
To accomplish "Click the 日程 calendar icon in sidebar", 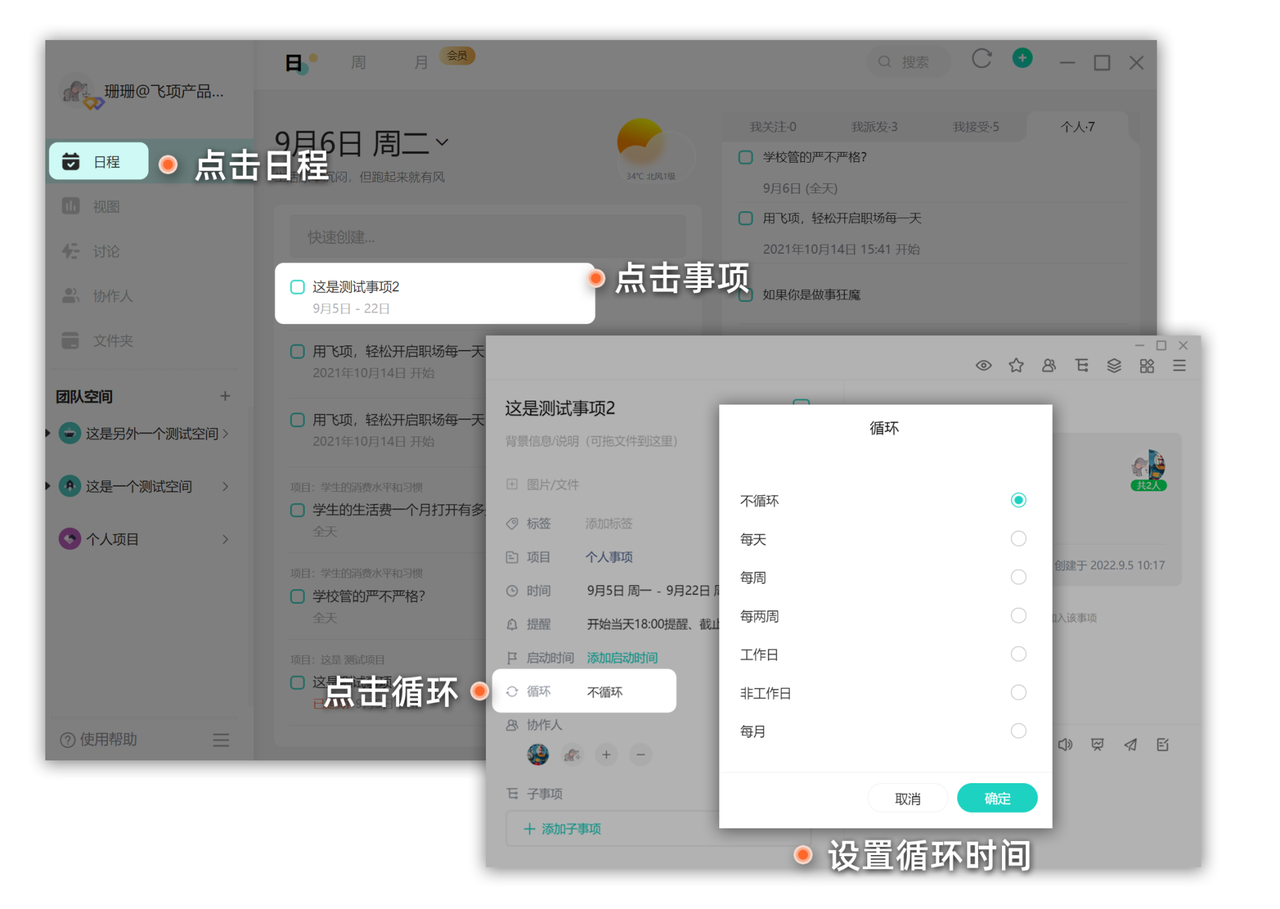I will 71,162.
